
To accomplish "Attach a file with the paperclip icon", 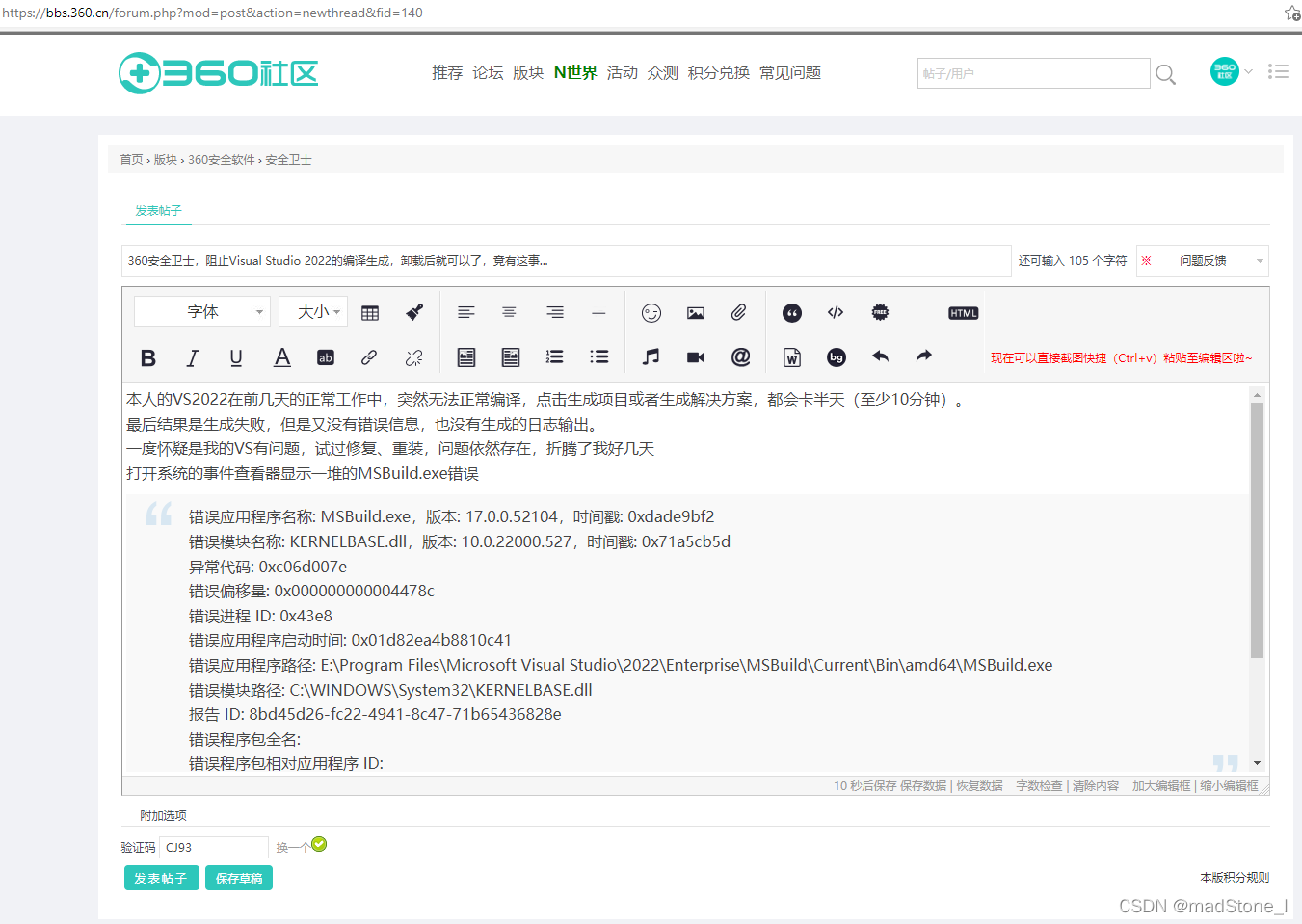I will (x=739, y=312).
